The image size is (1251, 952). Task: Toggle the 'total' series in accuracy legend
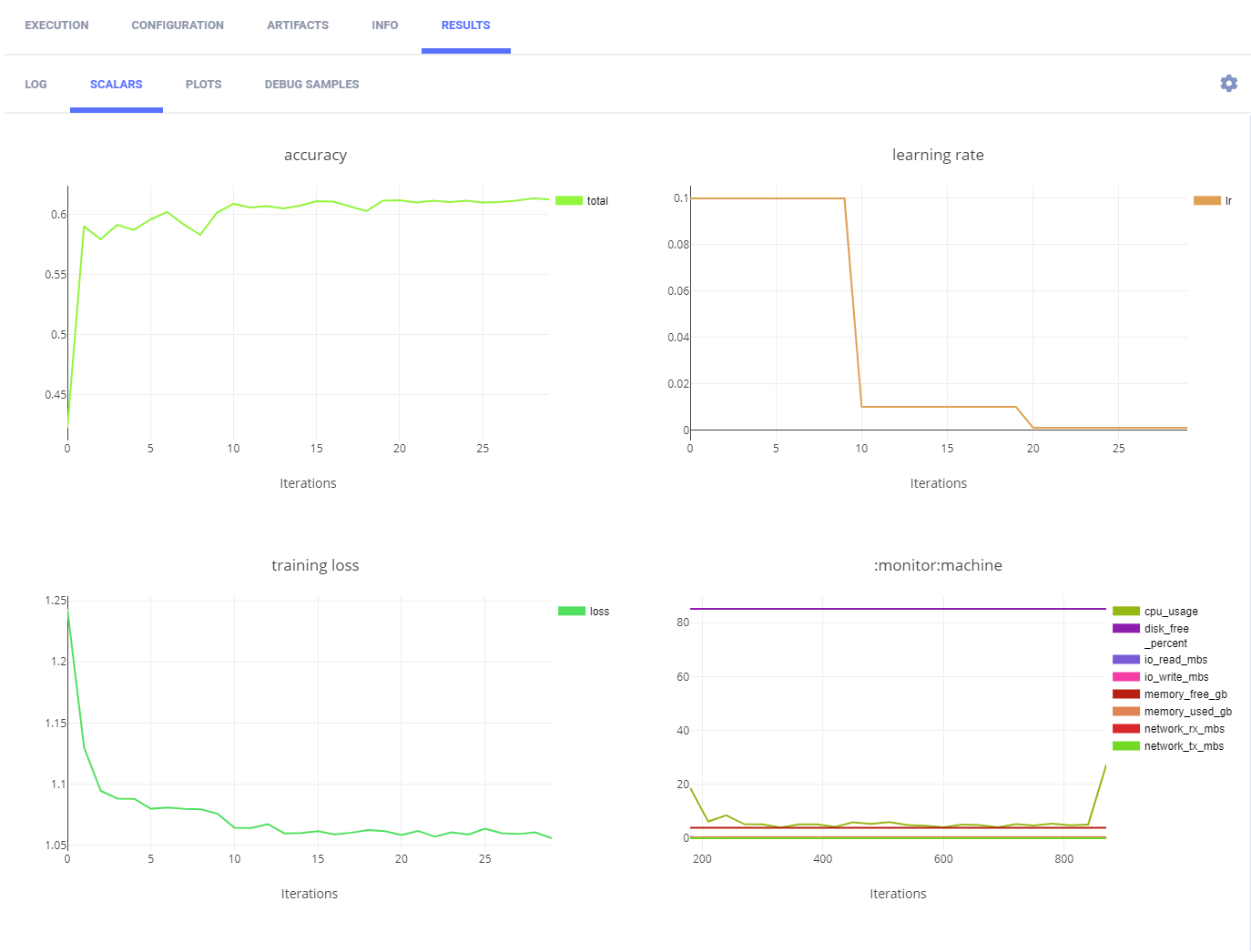tap(596, 201)
